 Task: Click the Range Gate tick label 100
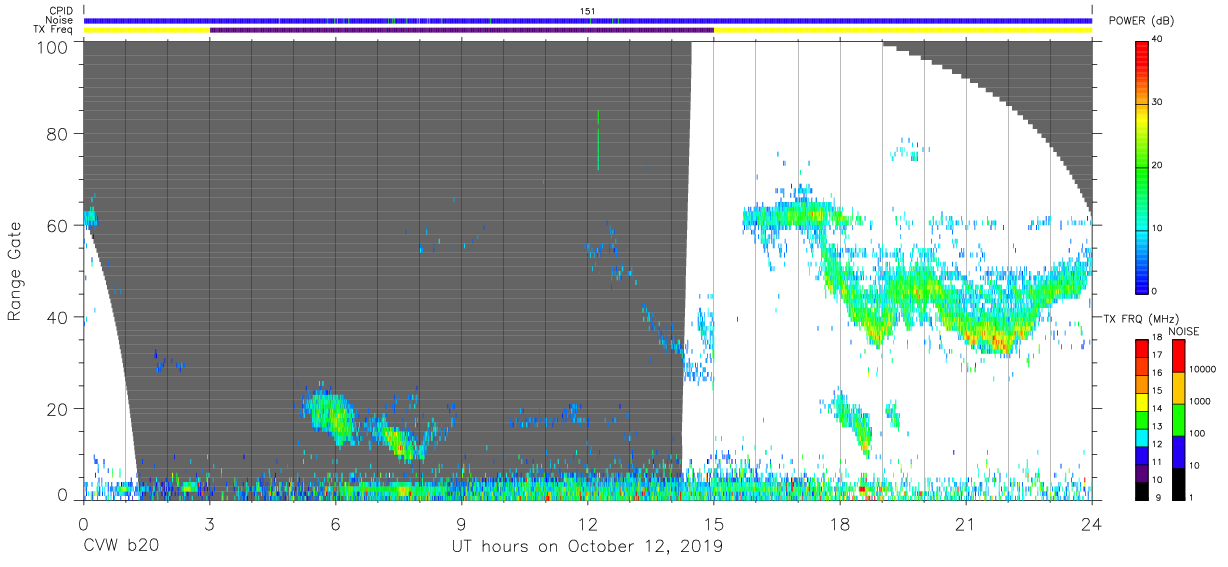[x=51, y=46]
